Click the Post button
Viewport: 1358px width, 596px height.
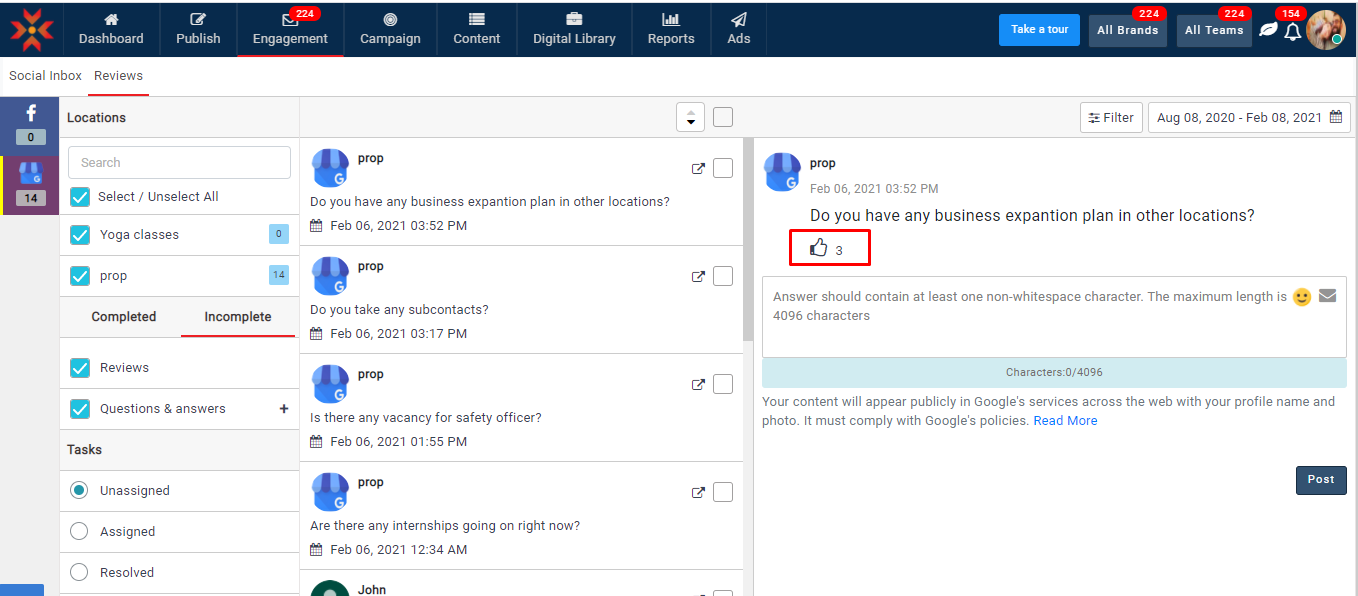[x=1320, y=480]
